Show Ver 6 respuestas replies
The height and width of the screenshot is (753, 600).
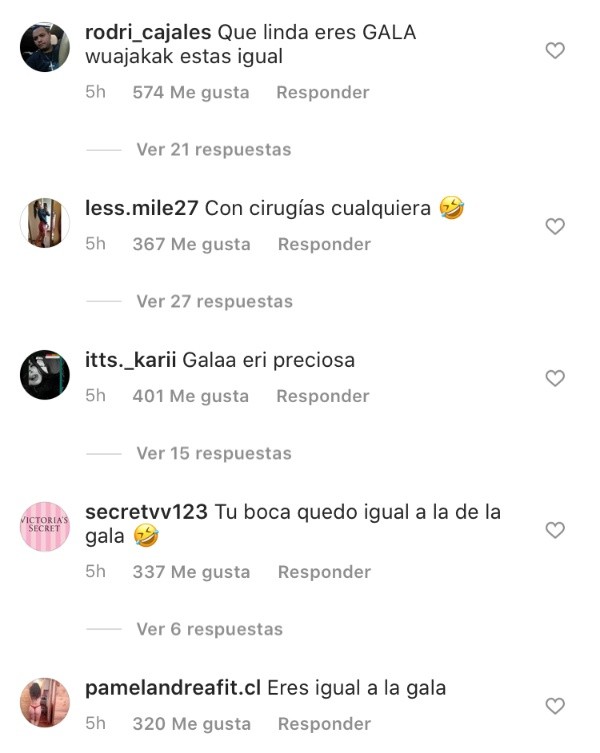pos(210,629)
